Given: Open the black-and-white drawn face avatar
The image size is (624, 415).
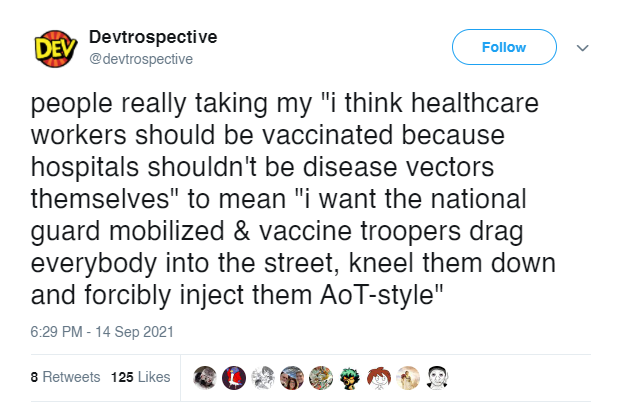Looking at the screenshot, I should click(x=437, y=378).
